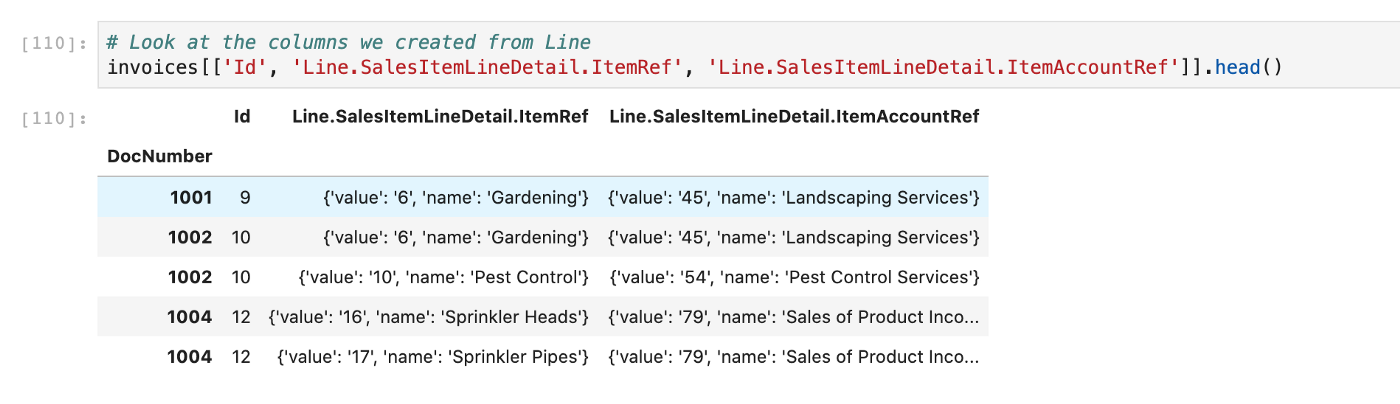Click the 'Sprinkler Heads' ItemRef cell
Viewport: 1400px width, 404px height.
coord(429,317)
